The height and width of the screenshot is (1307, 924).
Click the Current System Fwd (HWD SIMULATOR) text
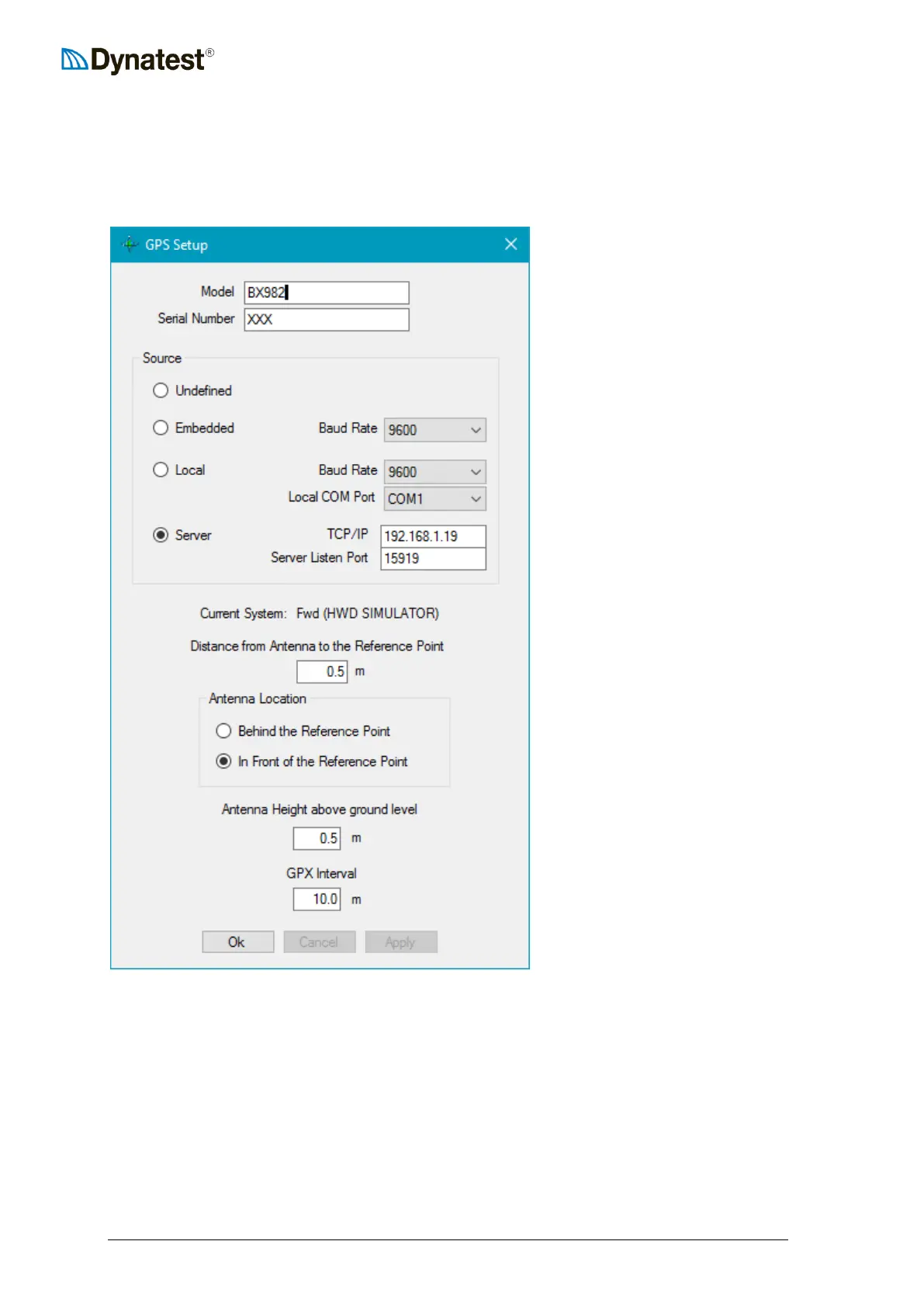pyautogui.click(x=319, y=613)
